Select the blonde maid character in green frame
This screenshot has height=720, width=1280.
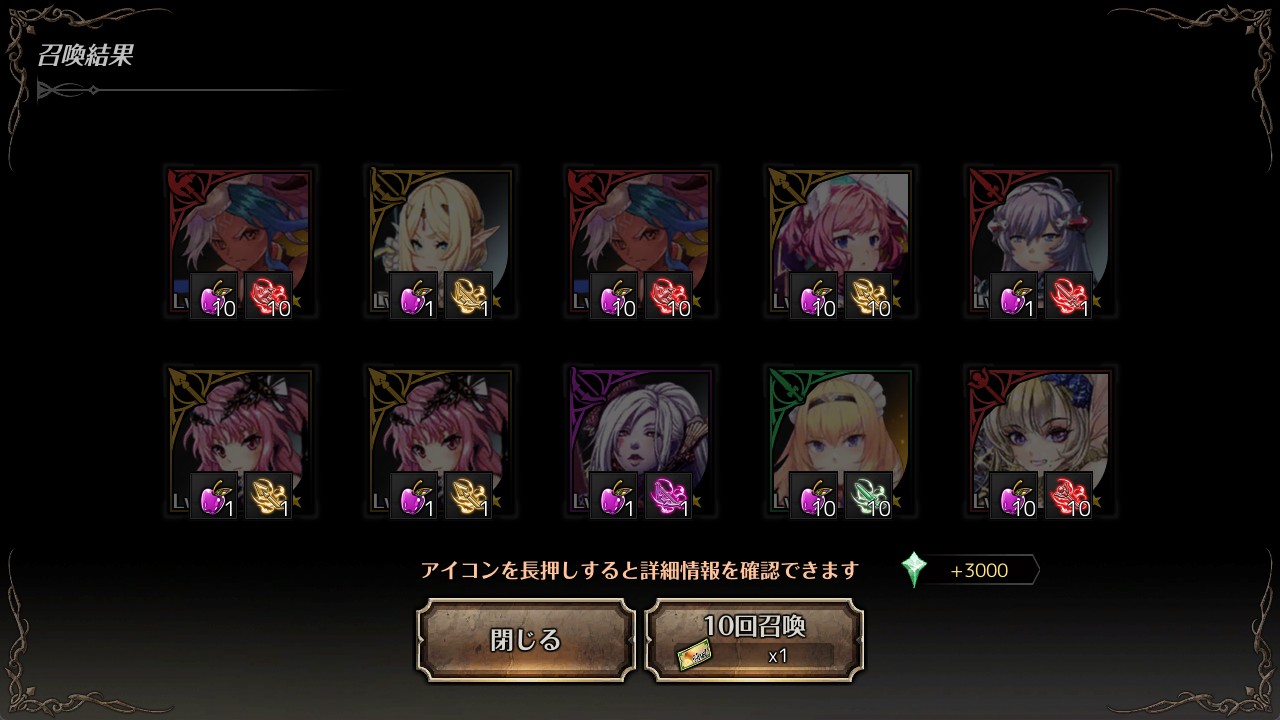point(840,441)
